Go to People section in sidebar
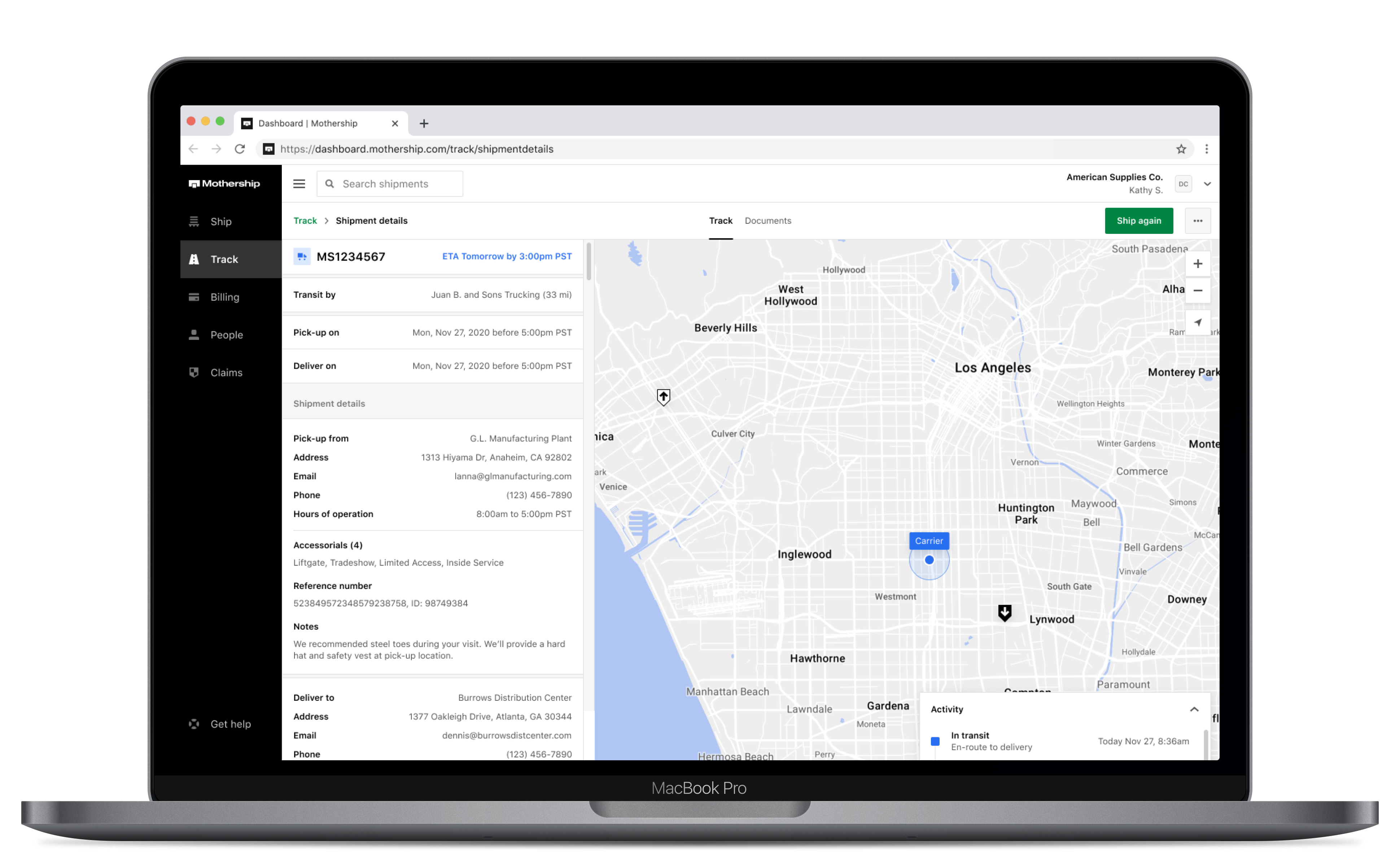 tap(226, 335)
